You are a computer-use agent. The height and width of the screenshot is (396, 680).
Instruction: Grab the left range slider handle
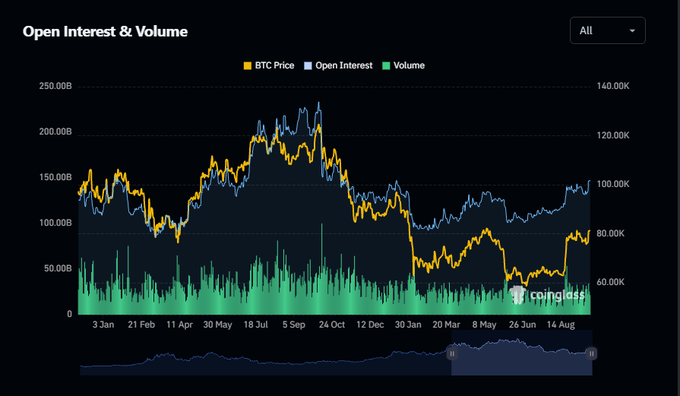451,353
